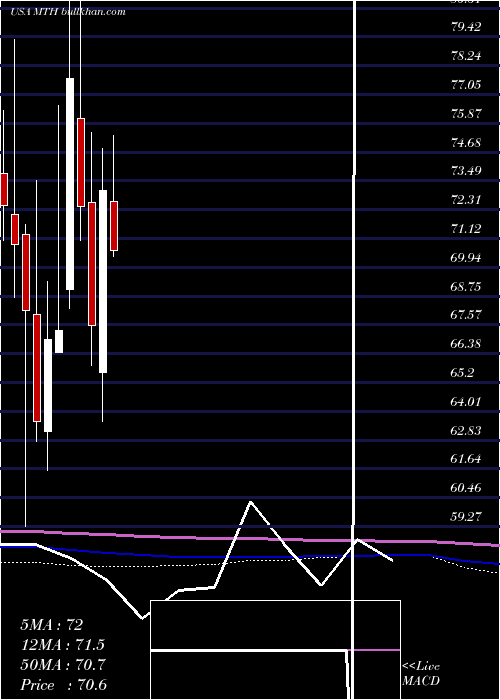Click the peak of the white MACD line
This screenshot has height=700, width=500.
pos(251,502)
